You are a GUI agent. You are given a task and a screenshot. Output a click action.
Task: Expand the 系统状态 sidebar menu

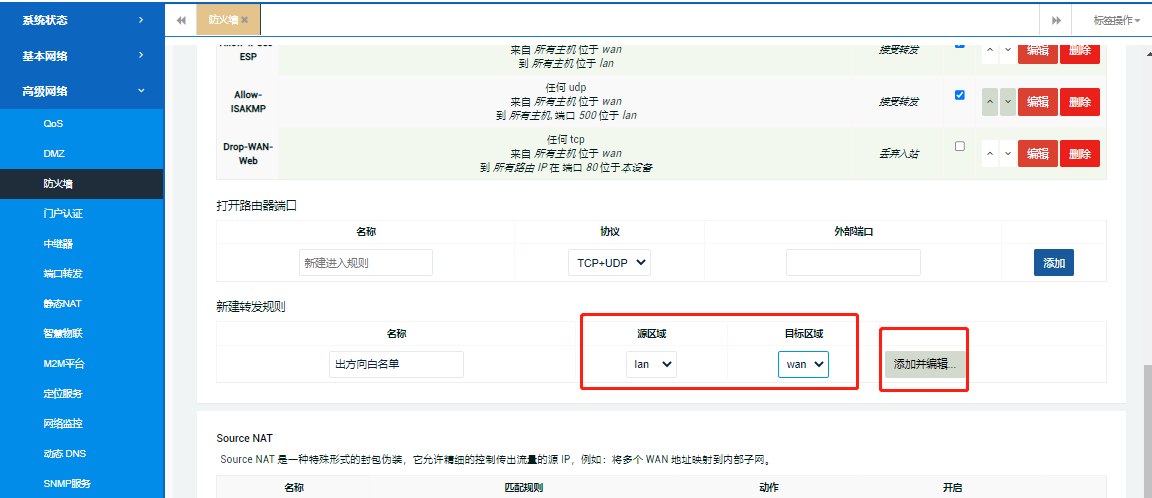[81, 19]
